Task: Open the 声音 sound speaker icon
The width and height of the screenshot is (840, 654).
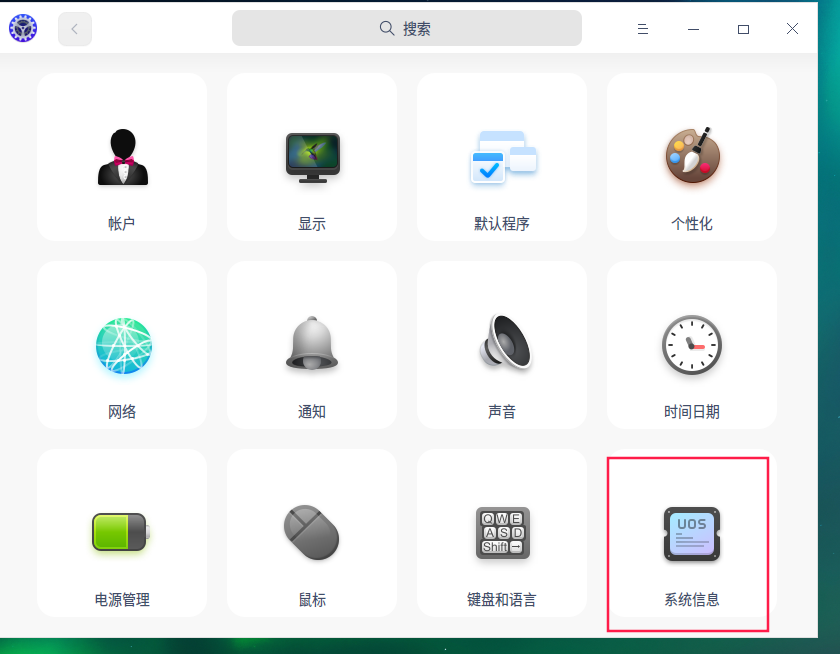Action: pos(502,345)
